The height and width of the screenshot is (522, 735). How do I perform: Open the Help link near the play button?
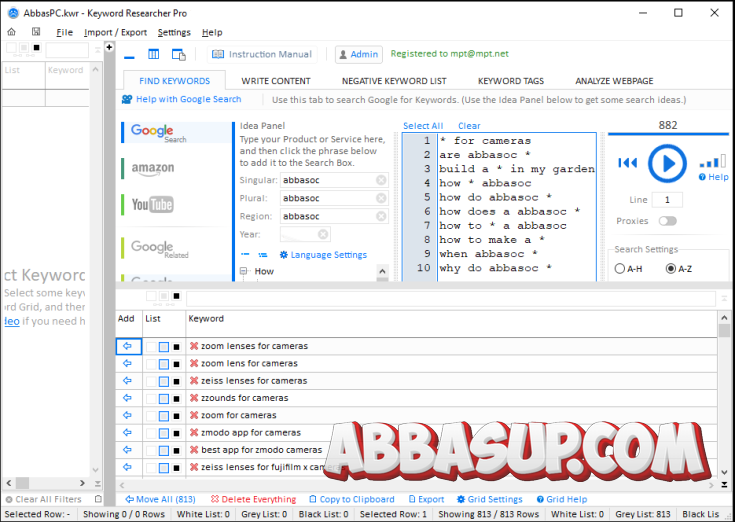(x=713, y=177)
